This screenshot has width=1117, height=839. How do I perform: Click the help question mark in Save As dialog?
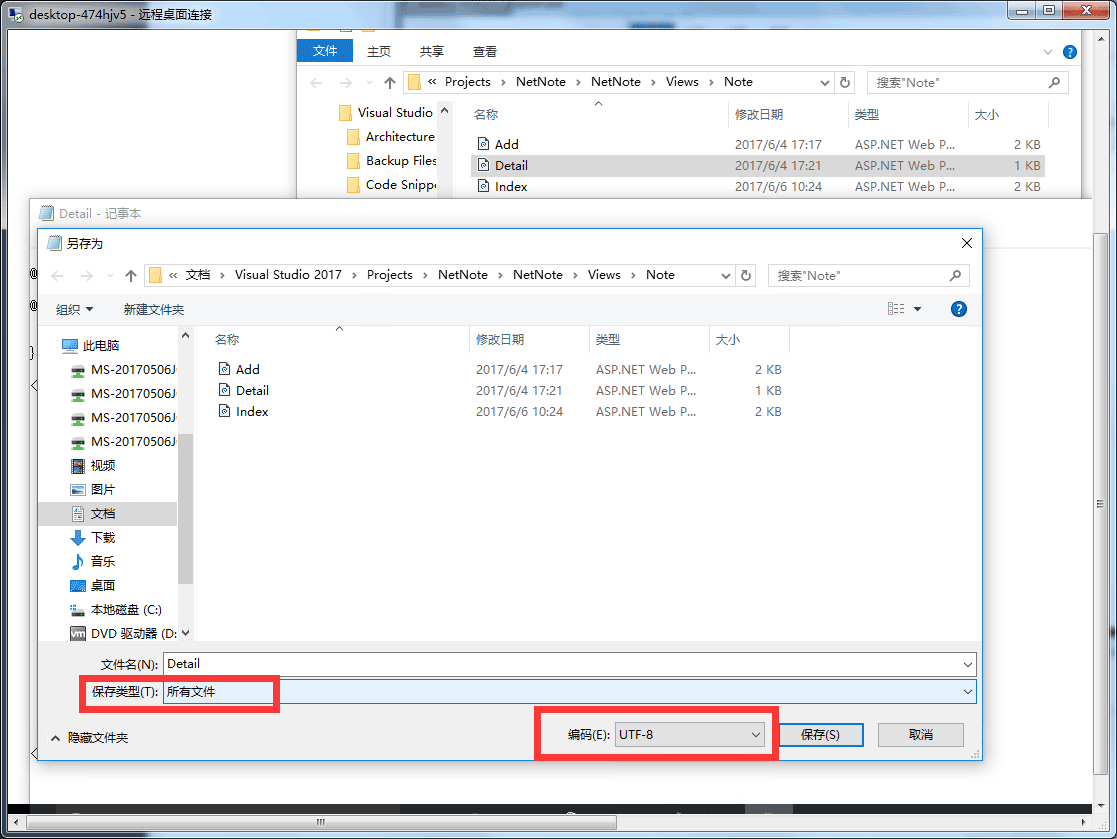[x=958, y=309]
